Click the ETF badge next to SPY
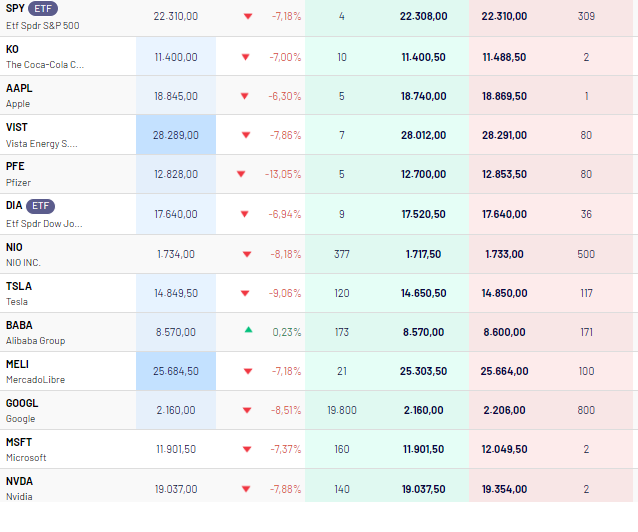This screenshot has width=638, height=532. tap(43, 9)
